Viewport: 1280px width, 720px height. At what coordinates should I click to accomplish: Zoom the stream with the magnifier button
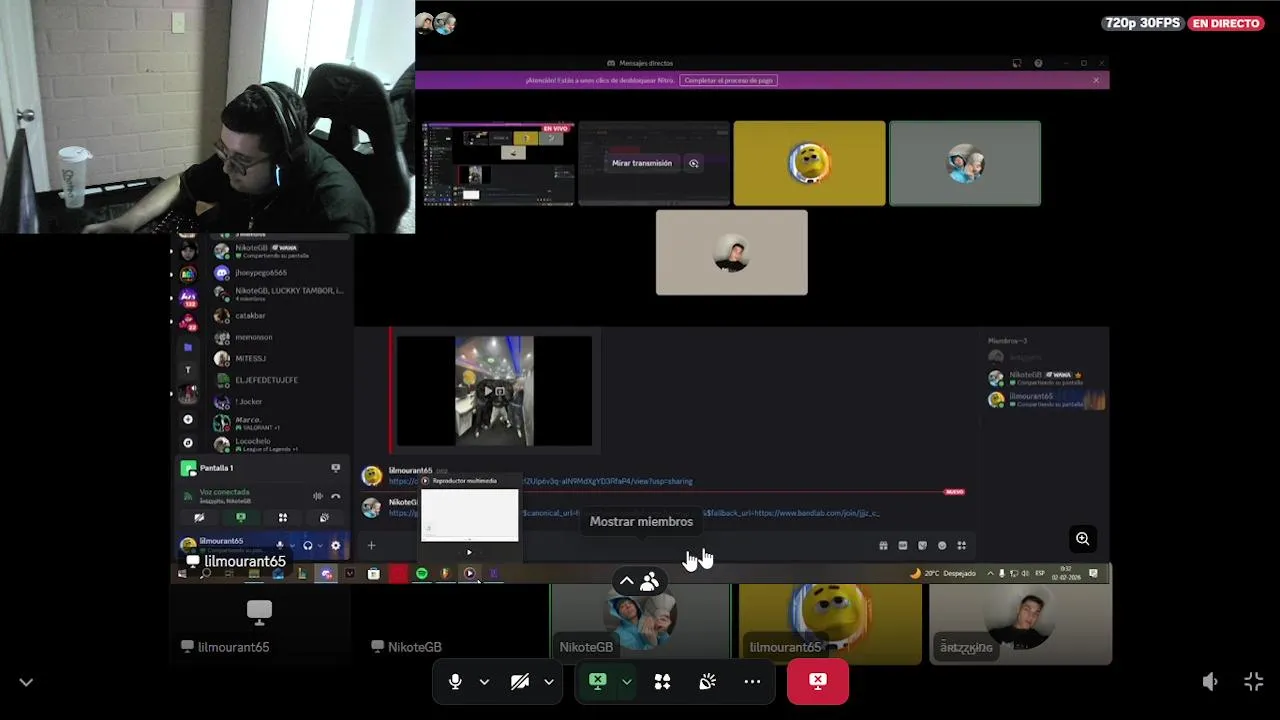[x=1082, y=539]
